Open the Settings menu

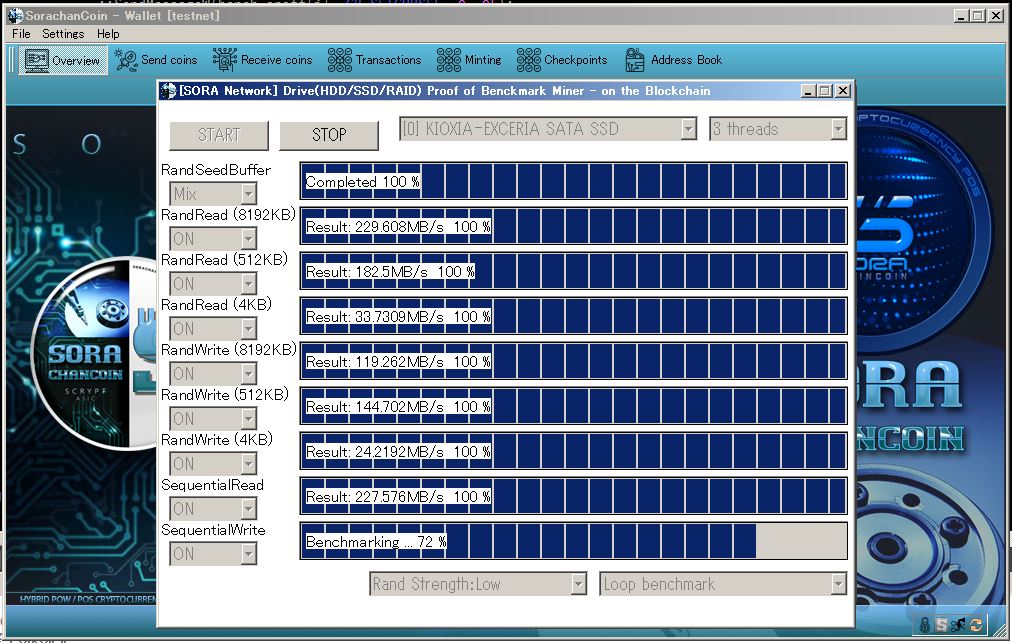[x=63, y=34]
